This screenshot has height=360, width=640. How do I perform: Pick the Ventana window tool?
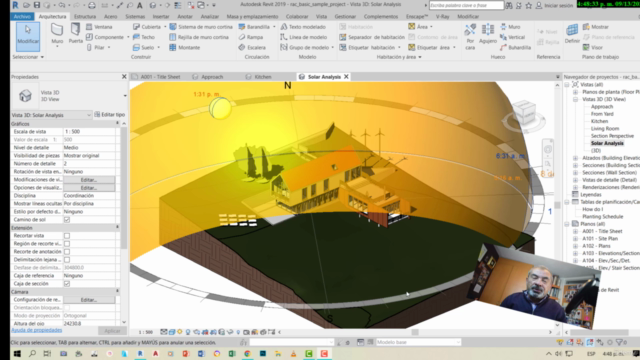click(99, 27)
